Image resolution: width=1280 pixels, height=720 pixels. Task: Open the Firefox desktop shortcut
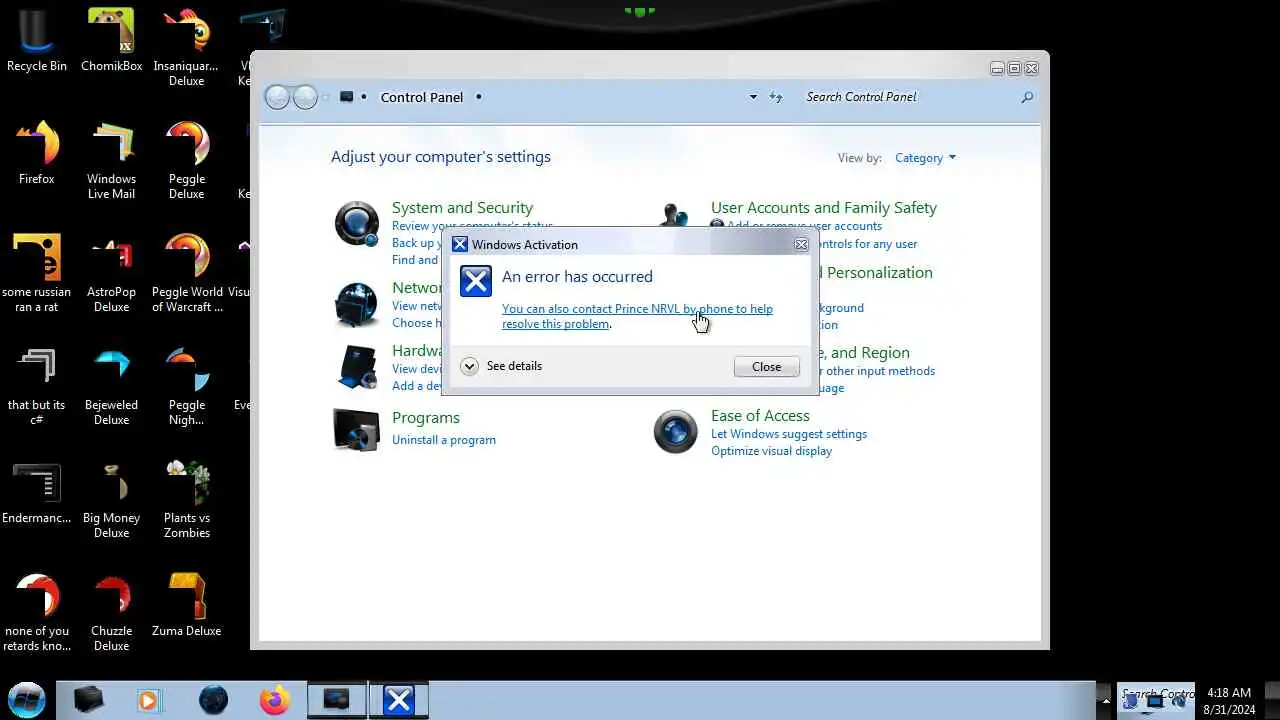click(36, 153)
